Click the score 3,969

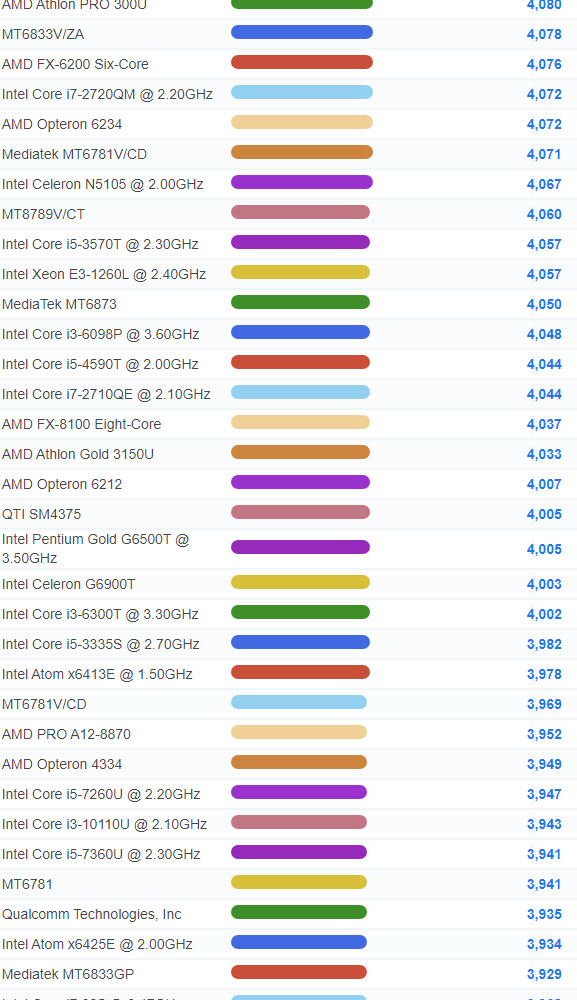[544, 704]
